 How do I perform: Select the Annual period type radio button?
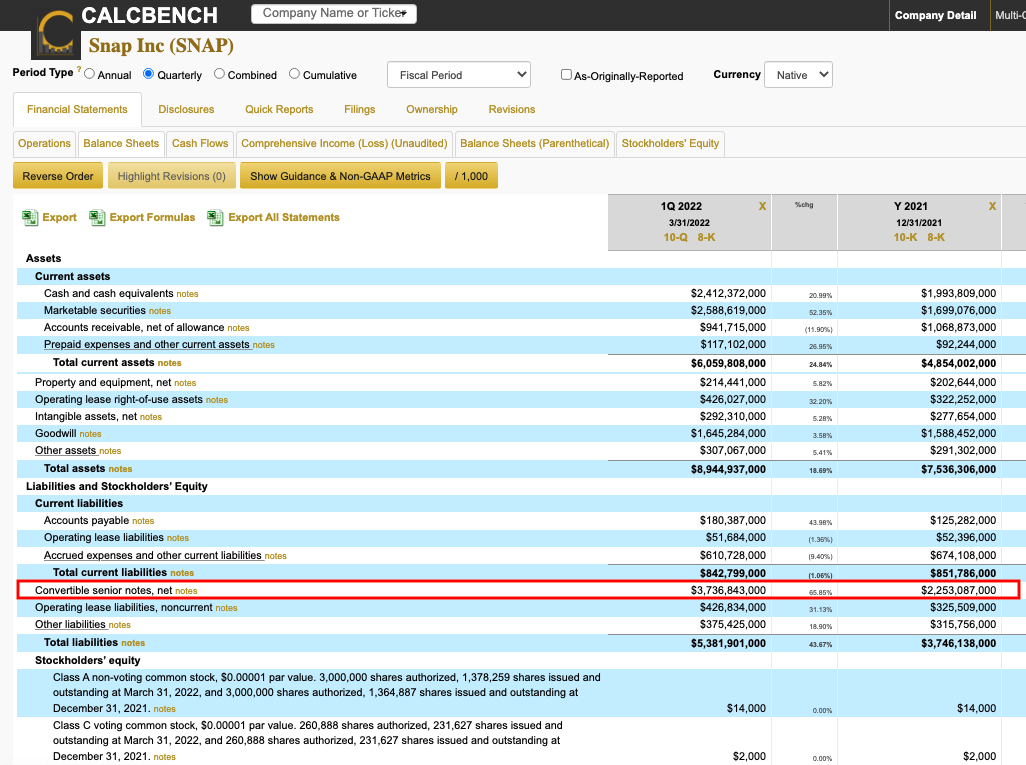pyautogui.click(x=90, y=74)
